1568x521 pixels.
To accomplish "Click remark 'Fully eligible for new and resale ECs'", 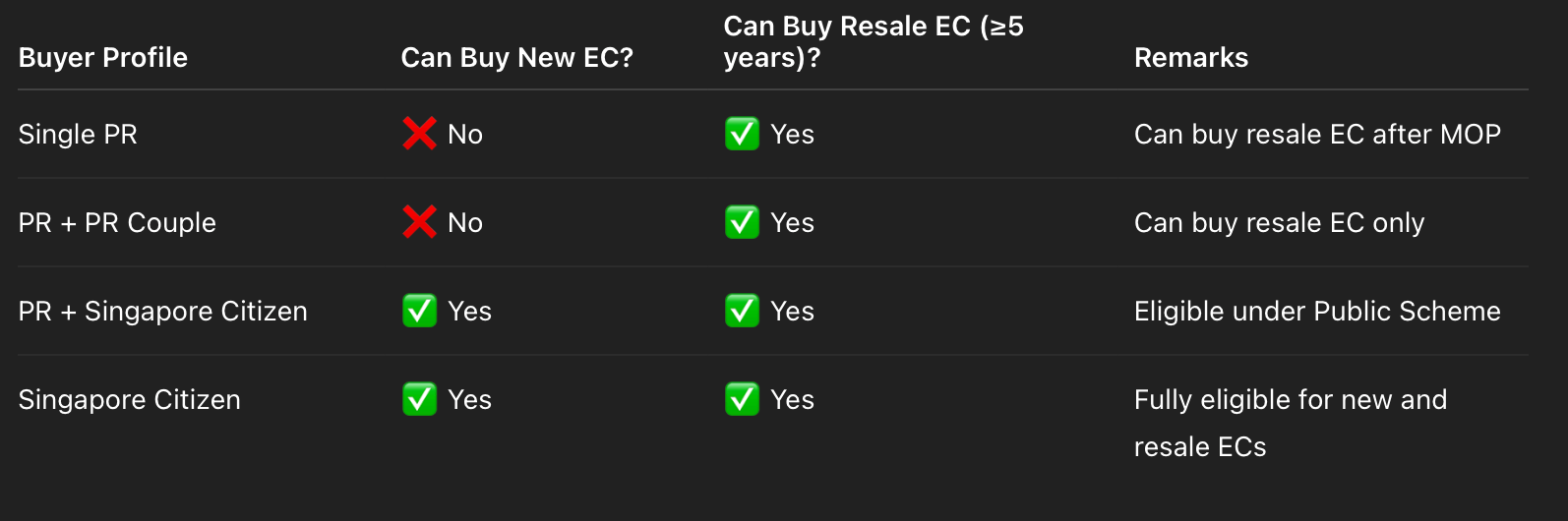I will pos(1290,423).
